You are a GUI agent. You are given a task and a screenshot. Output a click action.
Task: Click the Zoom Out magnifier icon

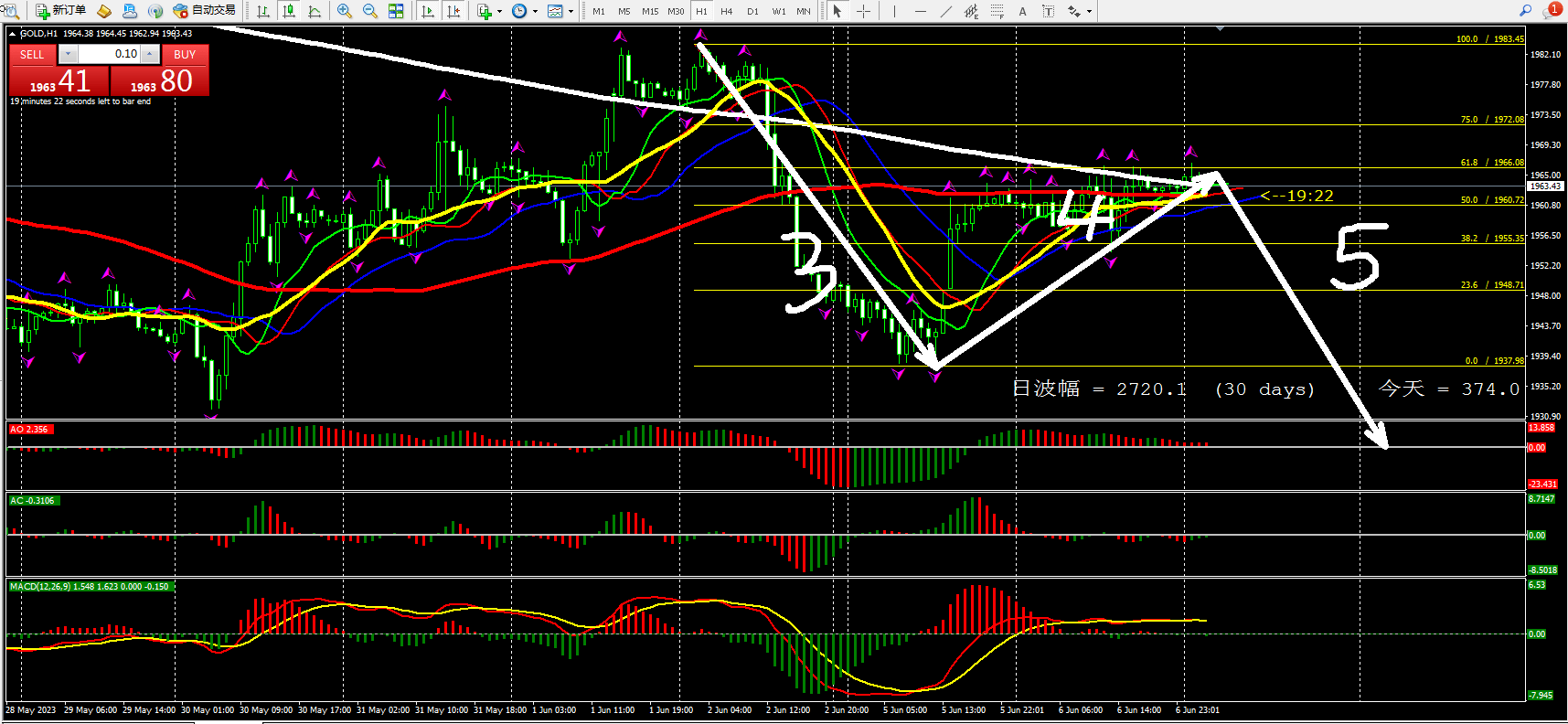tap(370, 11)
